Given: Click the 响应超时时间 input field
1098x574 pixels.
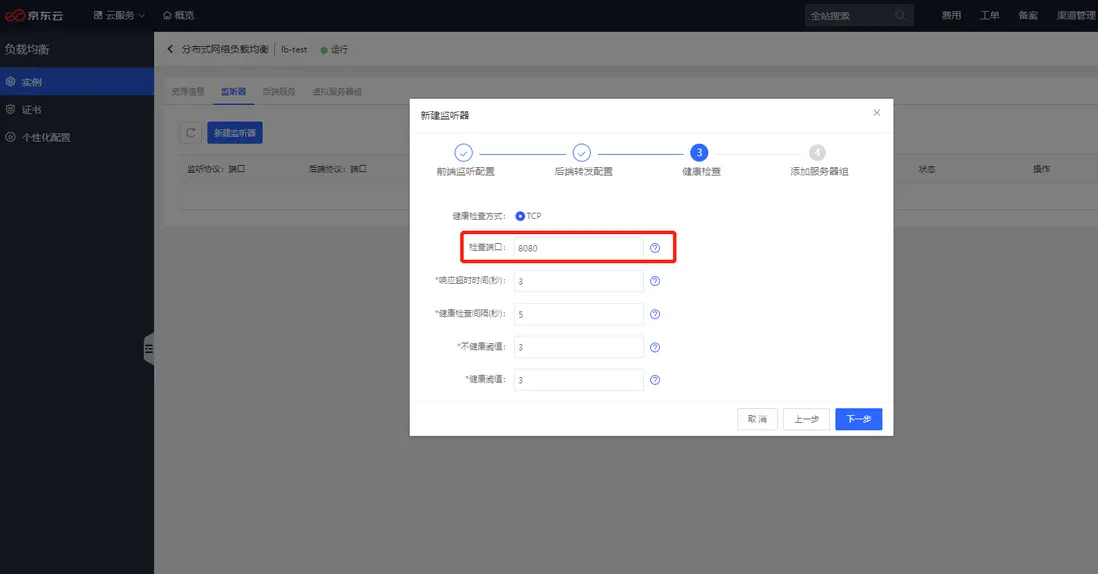Looking at the screenshot, I should coord(578,281).
